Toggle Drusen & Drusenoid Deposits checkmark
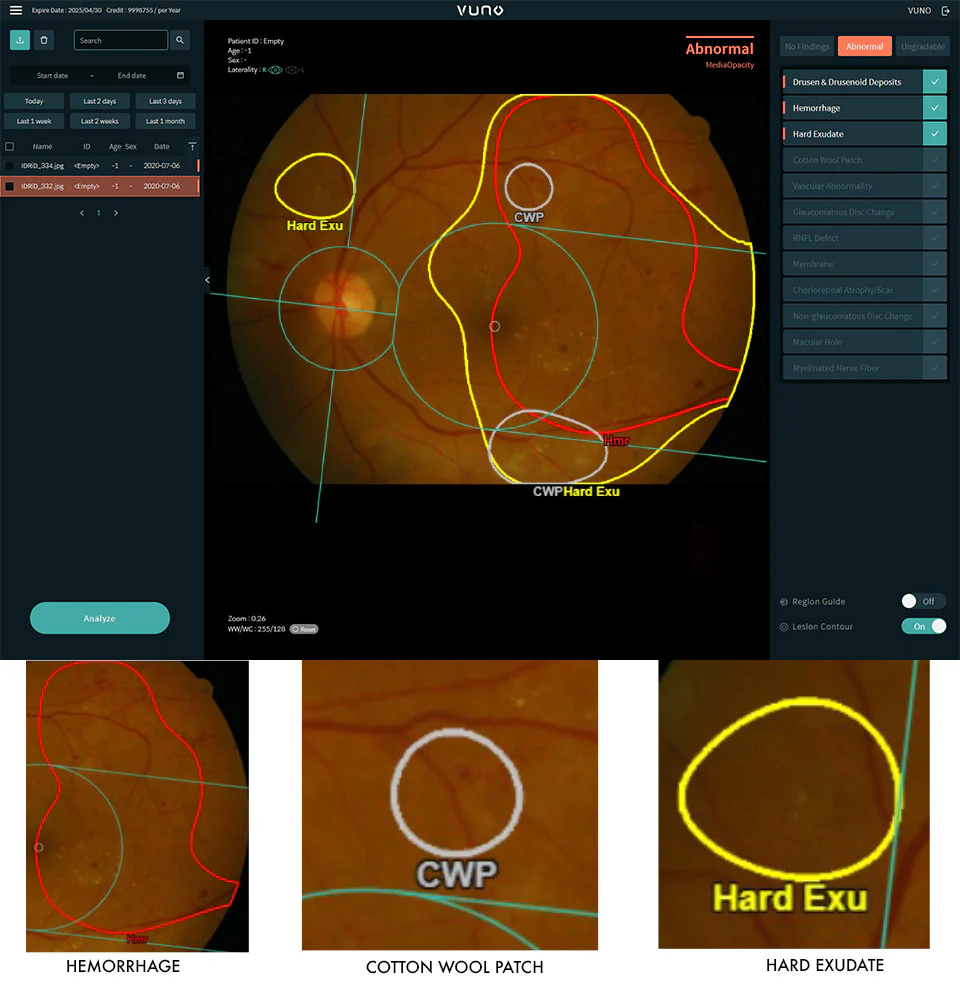 (x=934, y=82)
